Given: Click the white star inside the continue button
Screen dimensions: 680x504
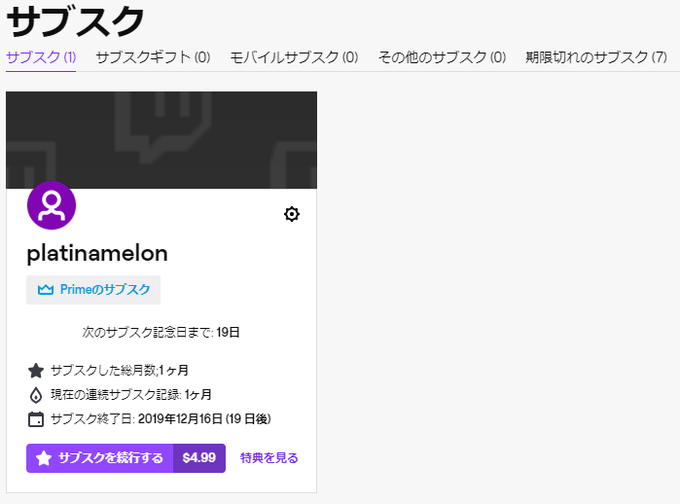Looking at the screenshot, I should pos(43,458).
